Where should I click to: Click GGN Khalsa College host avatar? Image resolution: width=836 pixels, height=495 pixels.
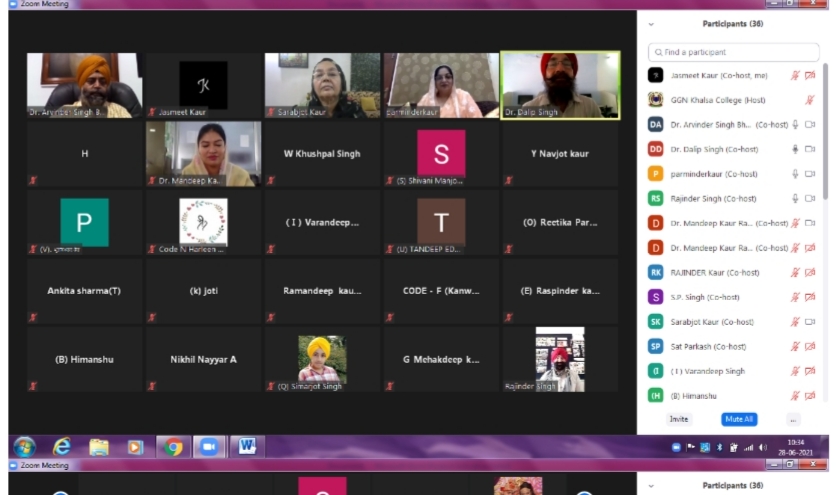(655, 100)
